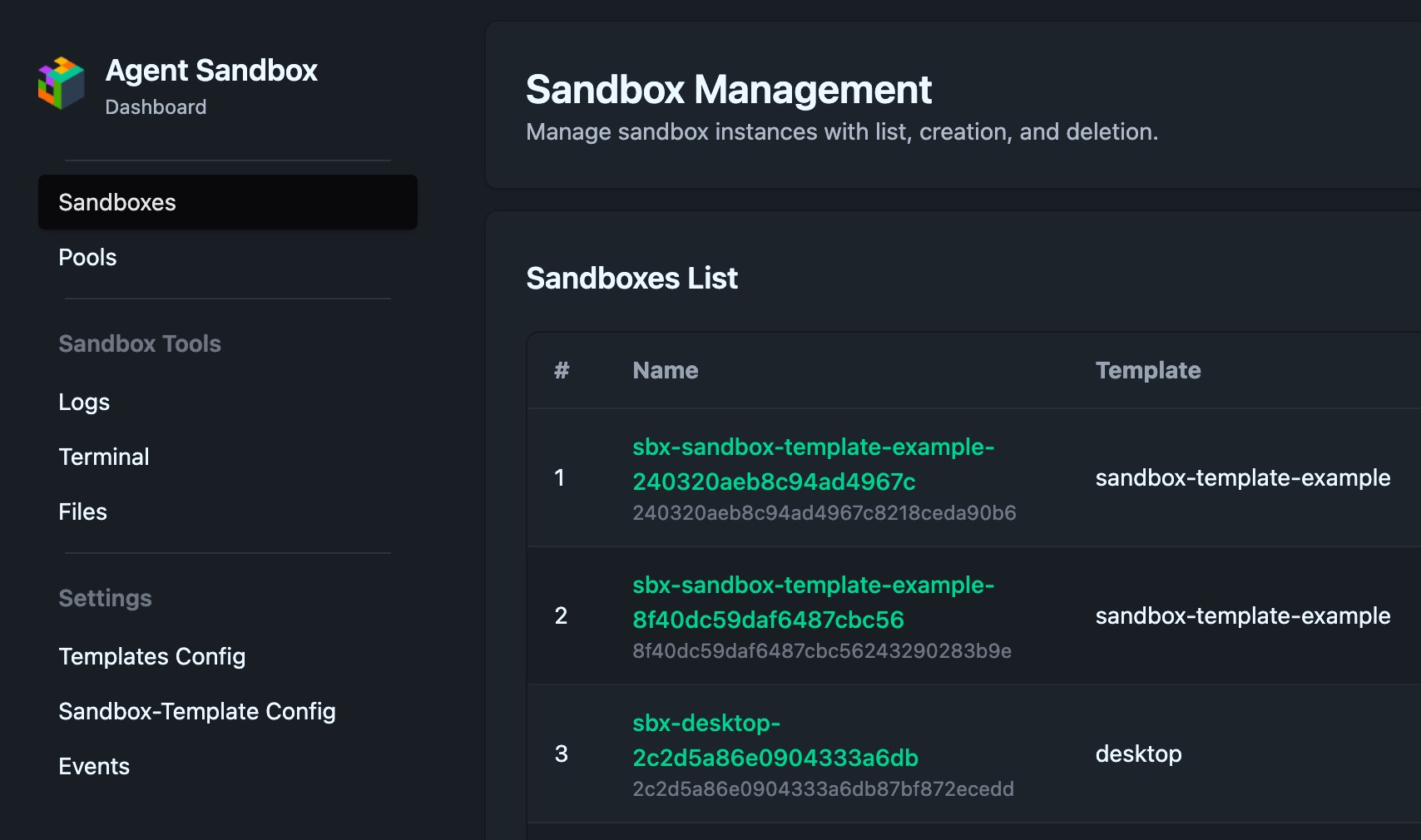This screenshot has height=840, width=1421.
Task: Click the Dashboard subtitle under Agent Sandbox
Action: tap(156, 107)
